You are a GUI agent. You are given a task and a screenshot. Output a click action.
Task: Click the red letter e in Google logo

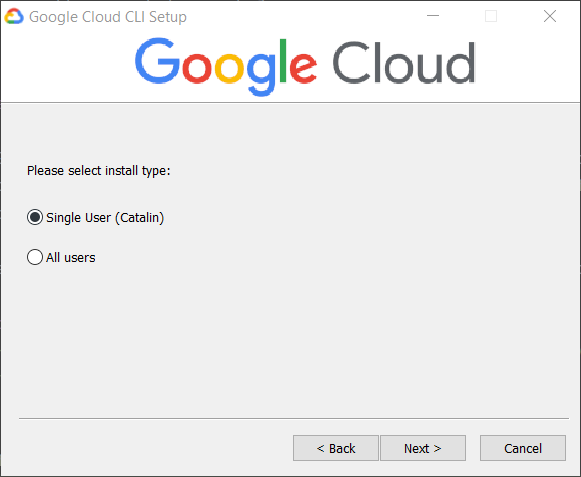tap(303, 68)
